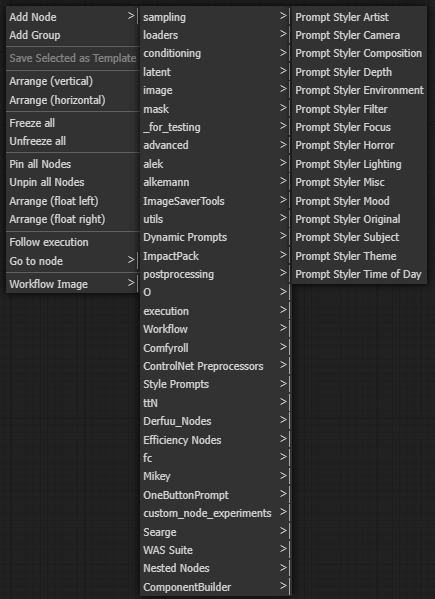Open the Workflow category in node list

click(215, 329)
